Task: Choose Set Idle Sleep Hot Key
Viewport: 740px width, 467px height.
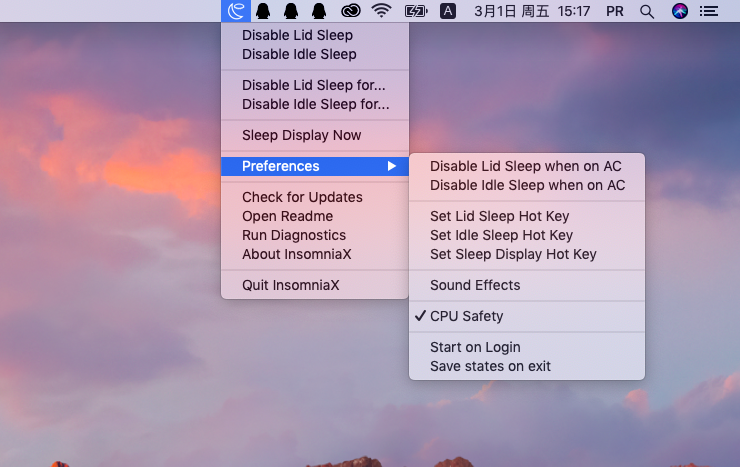Action: pyautogui.click(x=527, y=235)
